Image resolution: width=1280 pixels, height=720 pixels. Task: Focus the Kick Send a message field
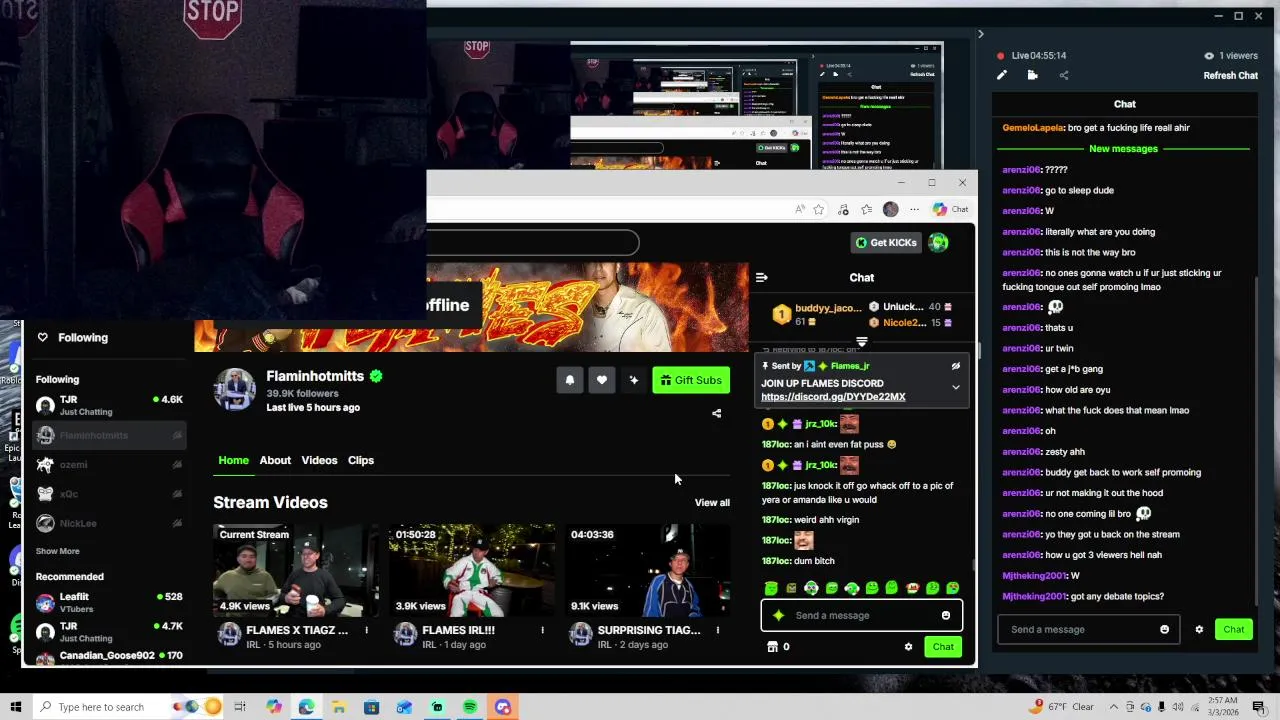pos(861,616)
